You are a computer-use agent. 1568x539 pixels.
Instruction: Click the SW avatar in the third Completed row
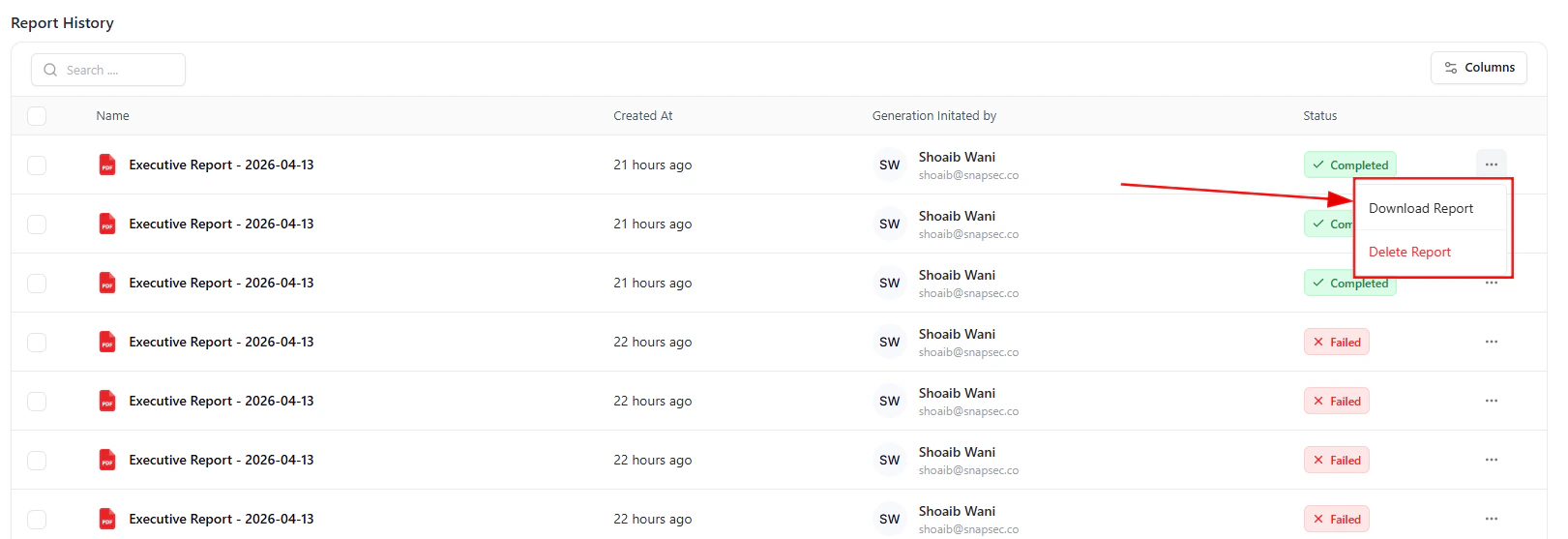(x=890, y=284)
